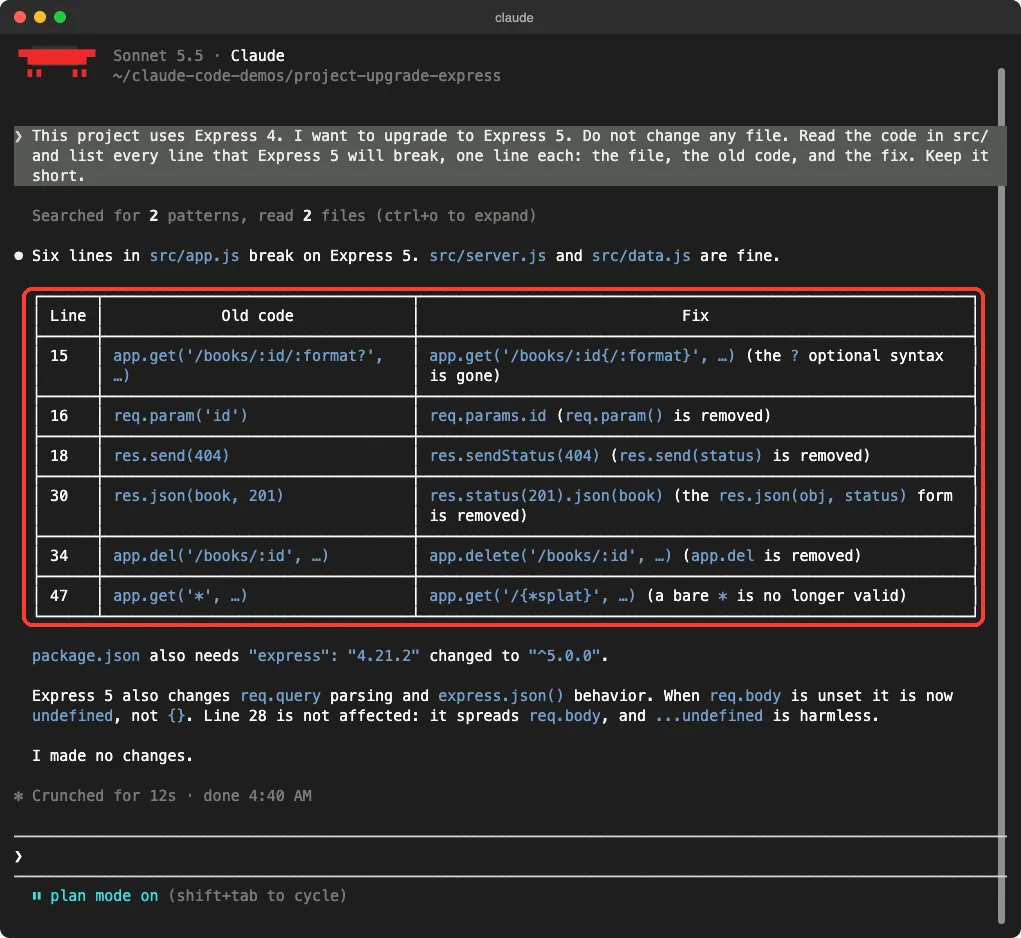Click the pause icon beside plan mode

click(36, 896)
